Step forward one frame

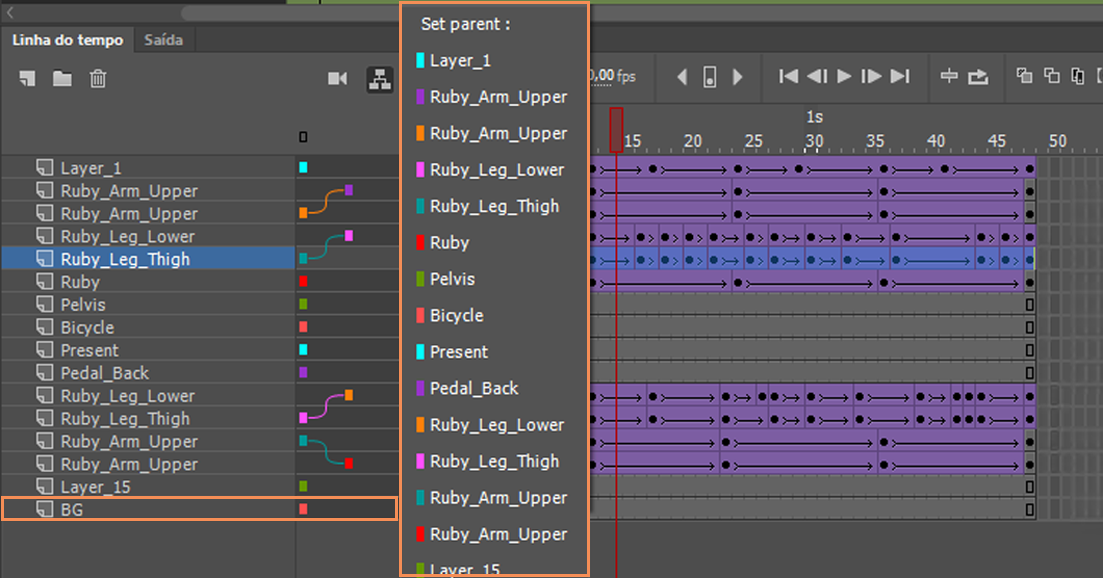872,76
